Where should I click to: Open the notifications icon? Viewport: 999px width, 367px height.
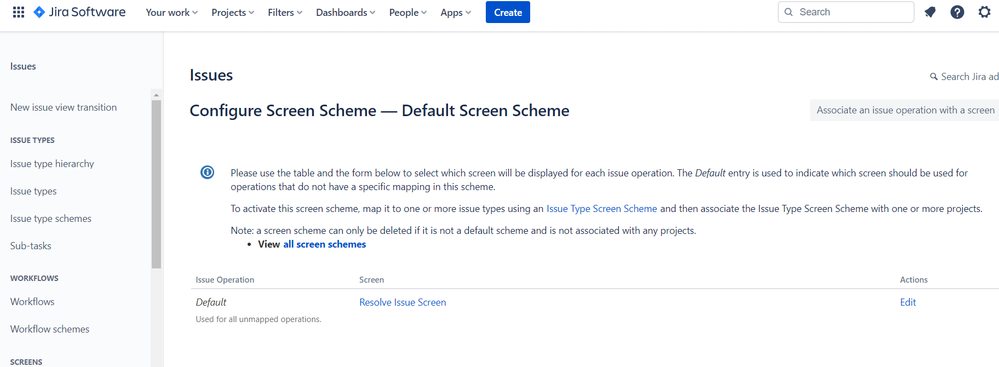click(930, 12)
